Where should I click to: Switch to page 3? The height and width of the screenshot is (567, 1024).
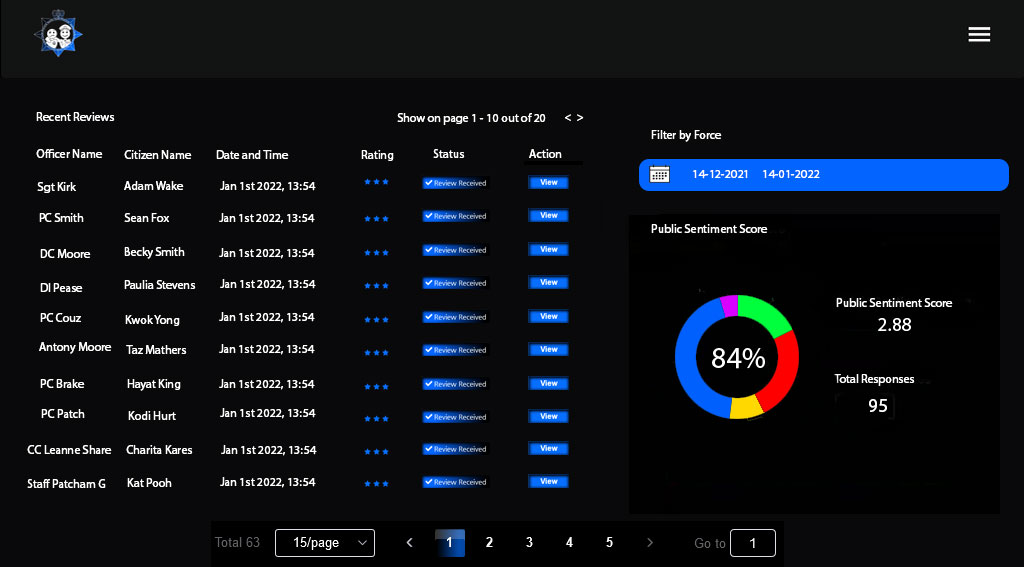529,543
